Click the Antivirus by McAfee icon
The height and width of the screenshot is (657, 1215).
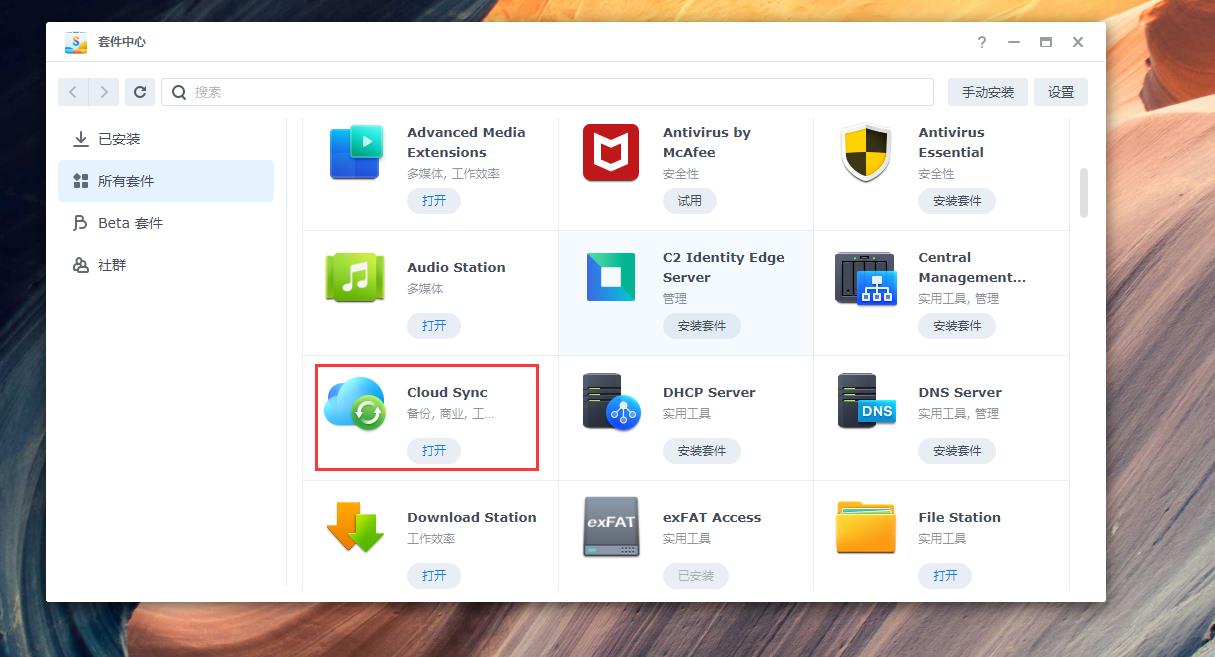(x=611, y=152)
